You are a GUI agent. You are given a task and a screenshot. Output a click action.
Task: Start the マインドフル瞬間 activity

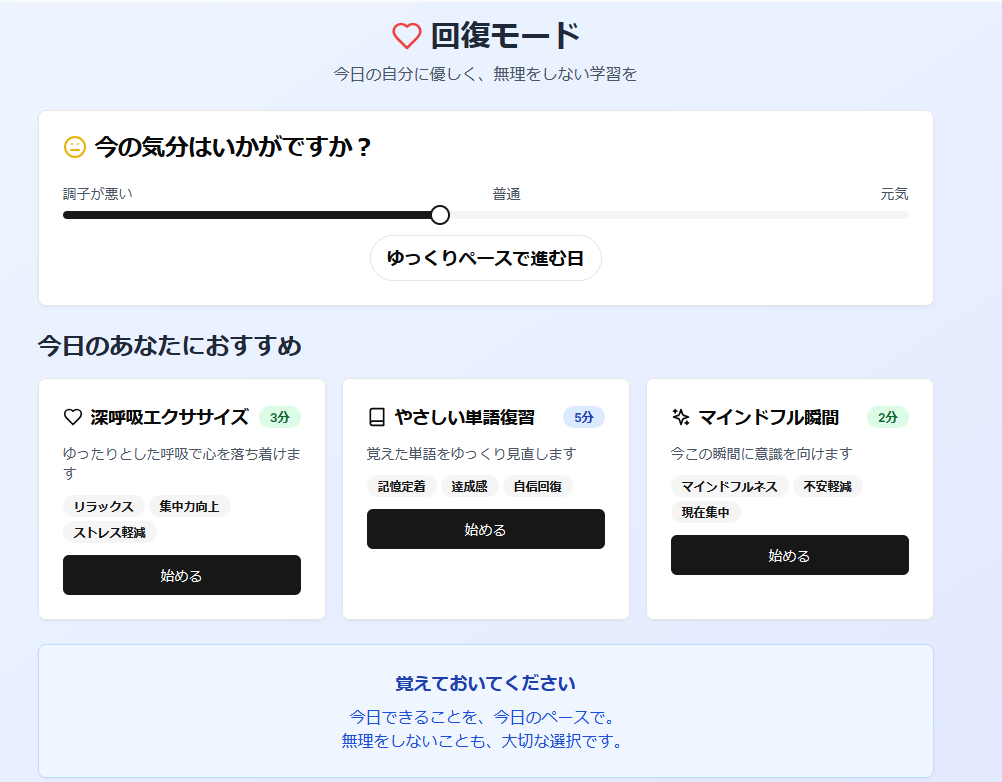point(789,555)
